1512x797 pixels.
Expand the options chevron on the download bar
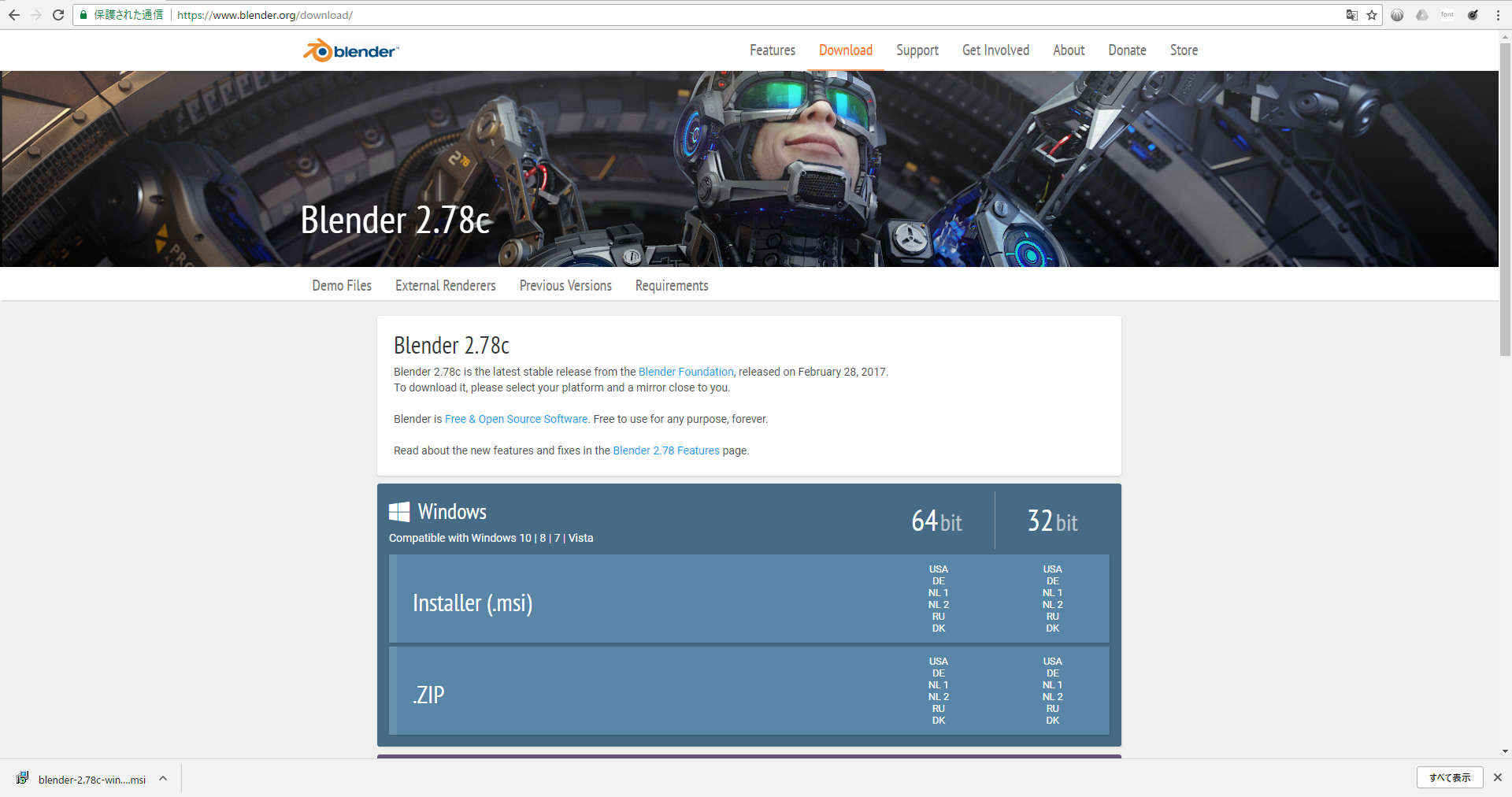click(x=163, y=778)
